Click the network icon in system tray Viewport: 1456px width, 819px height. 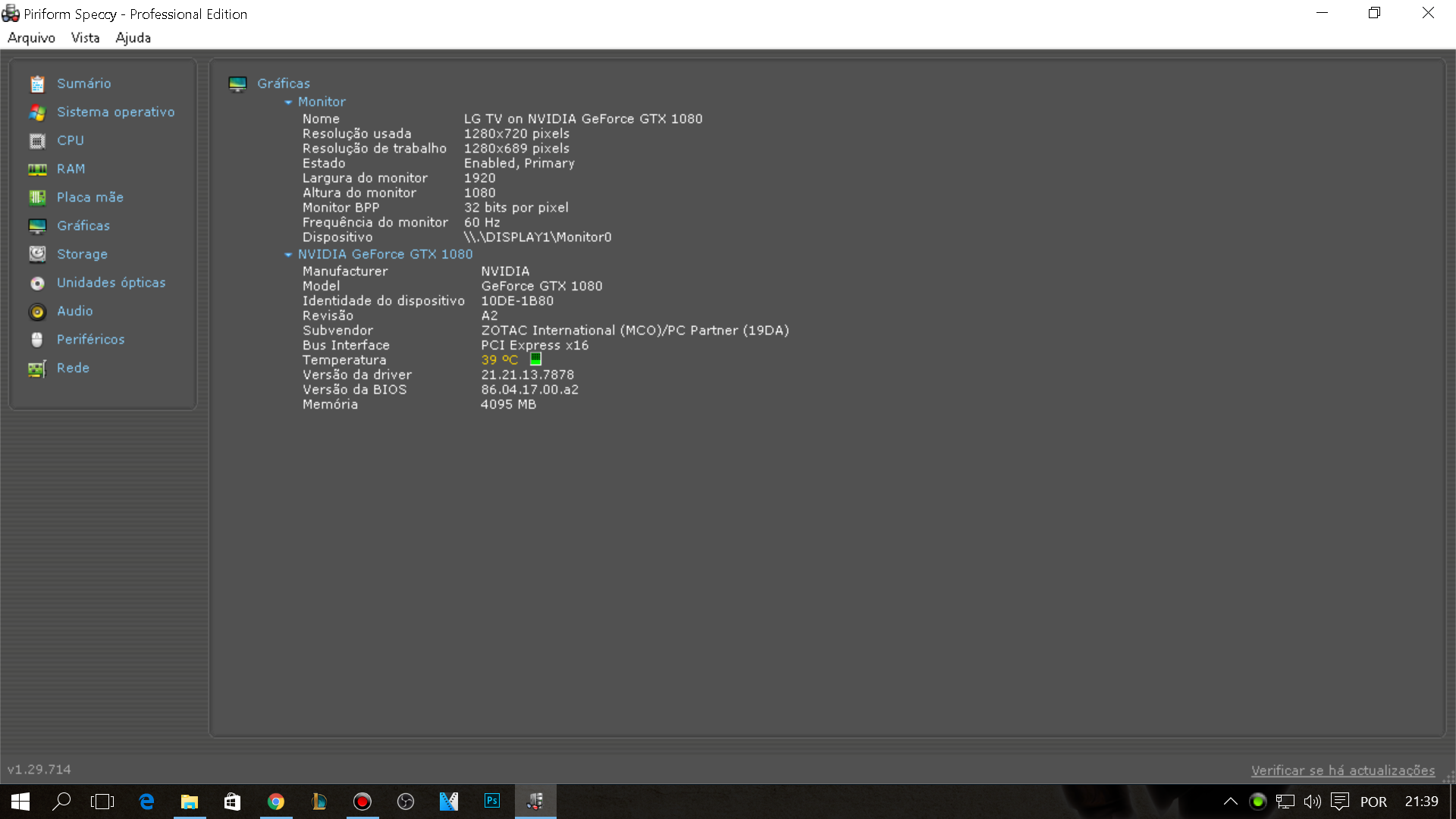point(1285,802)
